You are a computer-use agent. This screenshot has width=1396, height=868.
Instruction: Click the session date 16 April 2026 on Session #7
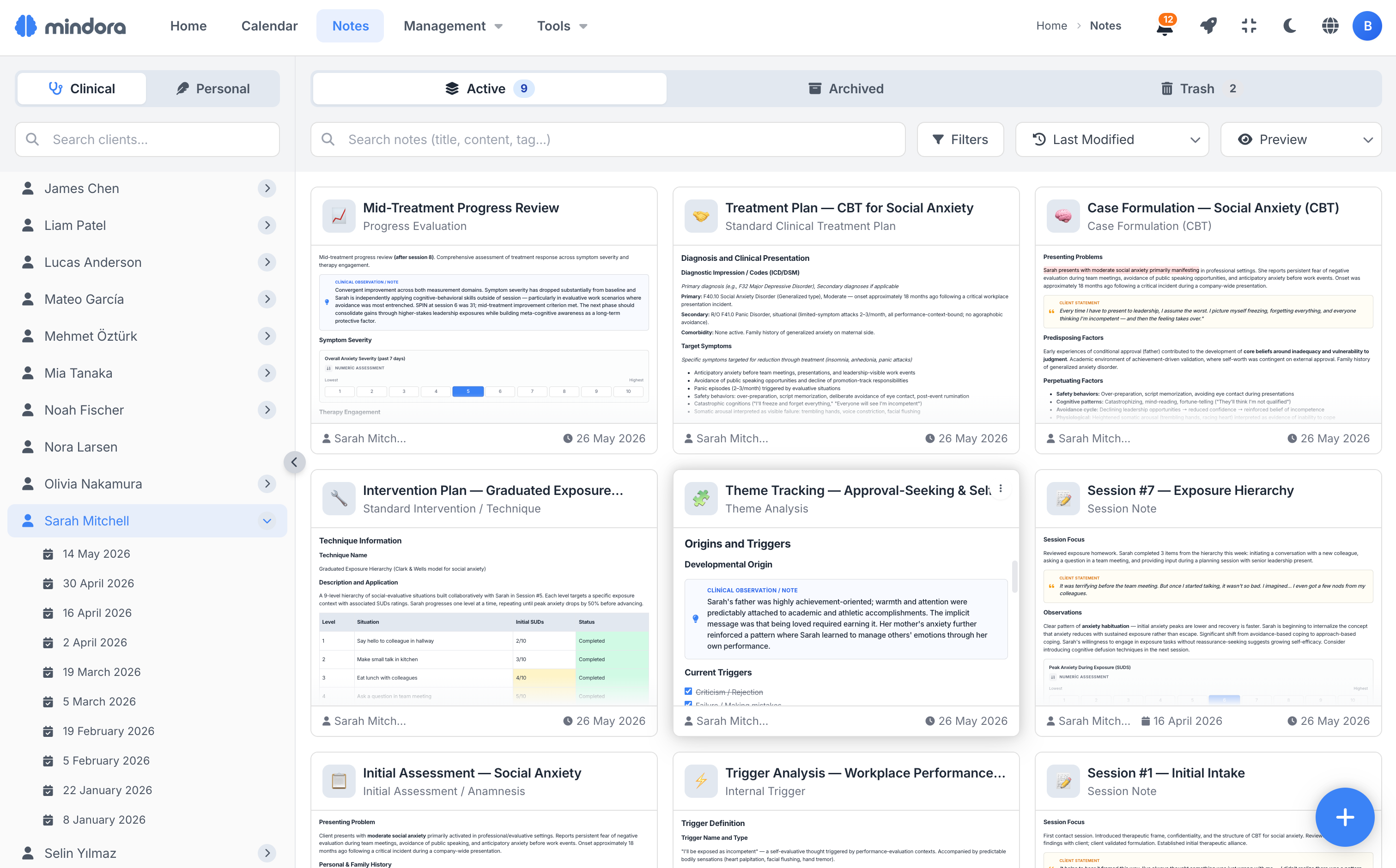pos(1182,721)
